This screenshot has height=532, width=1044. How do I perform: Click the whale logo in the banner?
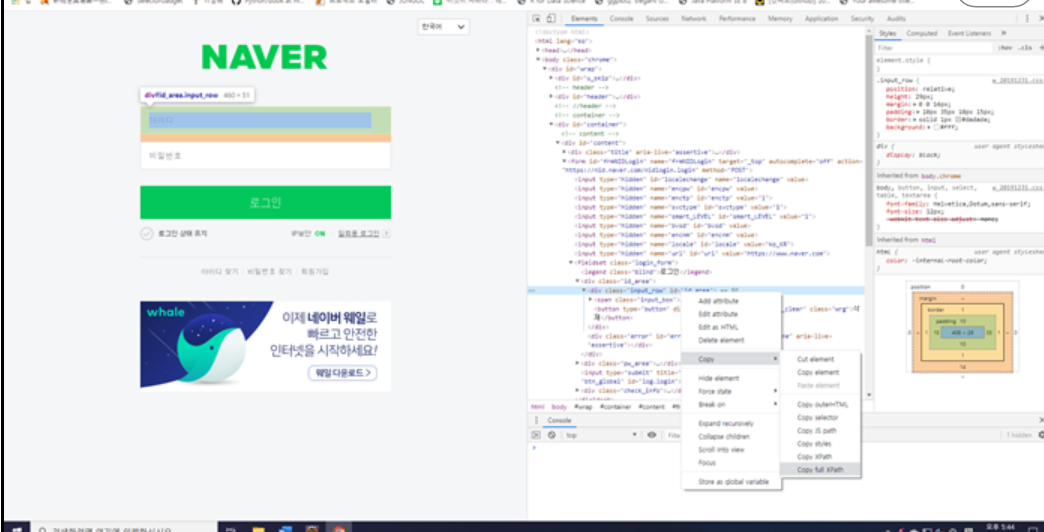pyautogui.click(x=166, y=312)
